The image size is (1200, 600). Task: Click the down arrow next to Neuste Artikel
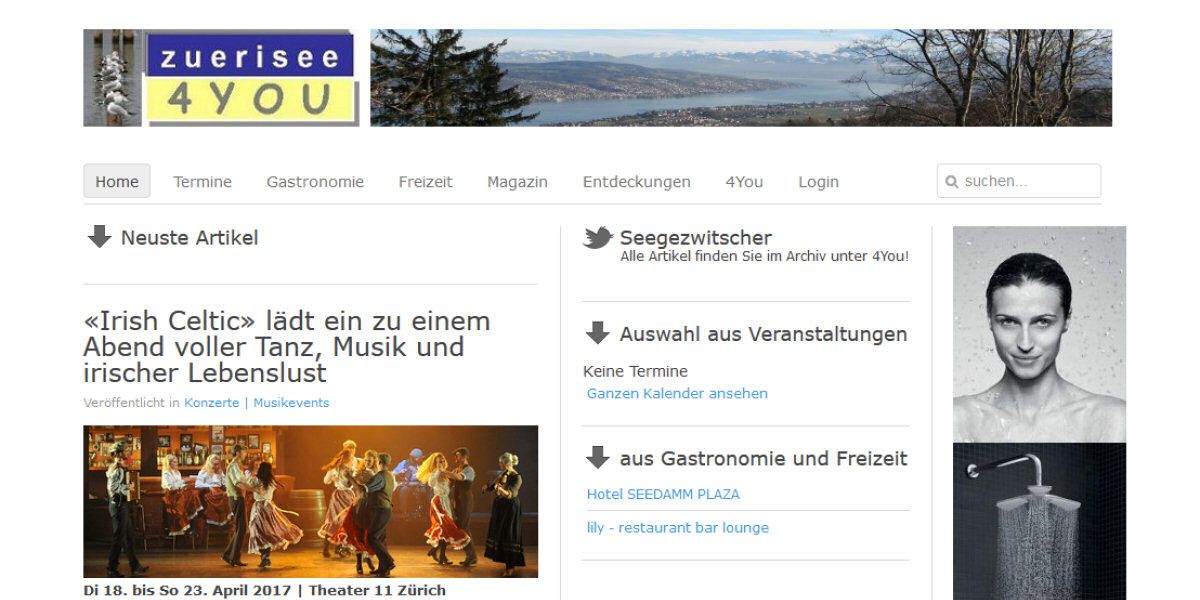point(99,237)
